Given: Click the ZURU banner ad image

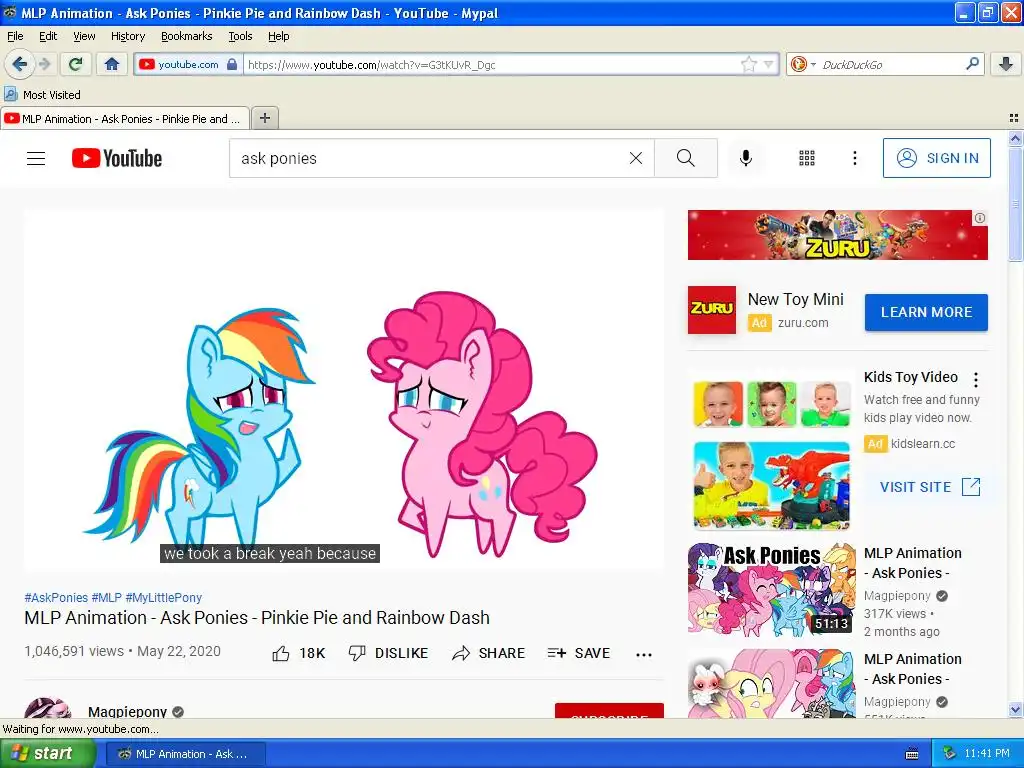Looking at the screenshot, I should (837, 235).
